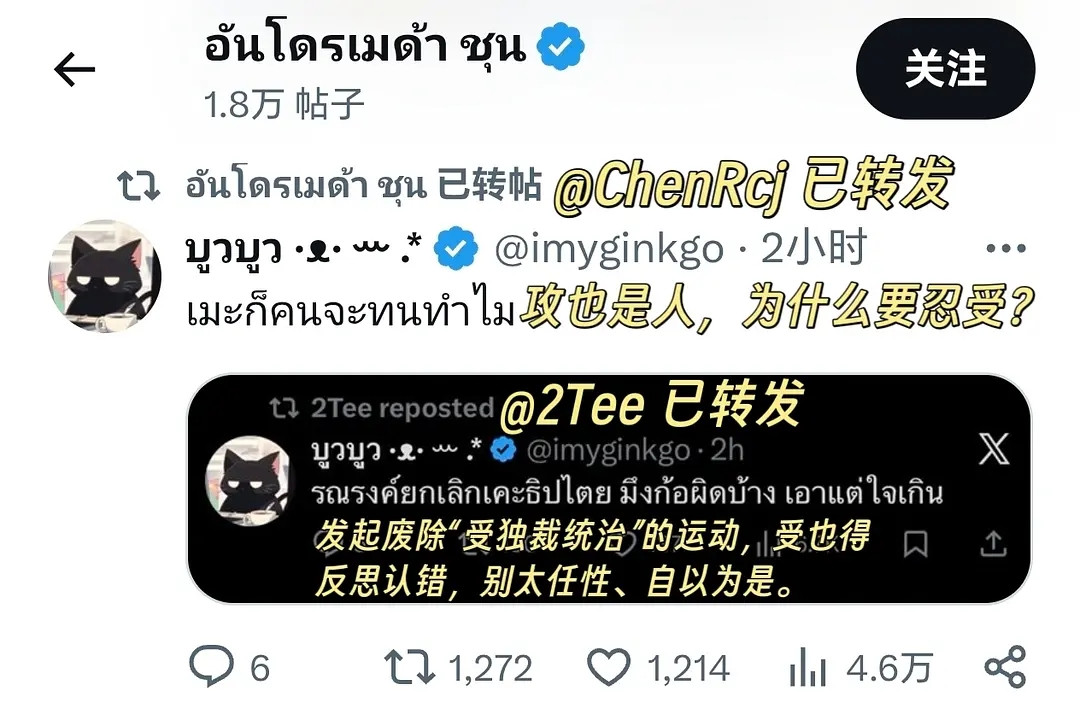Click verified badge next to บูวบูว name

pos(455,249)
